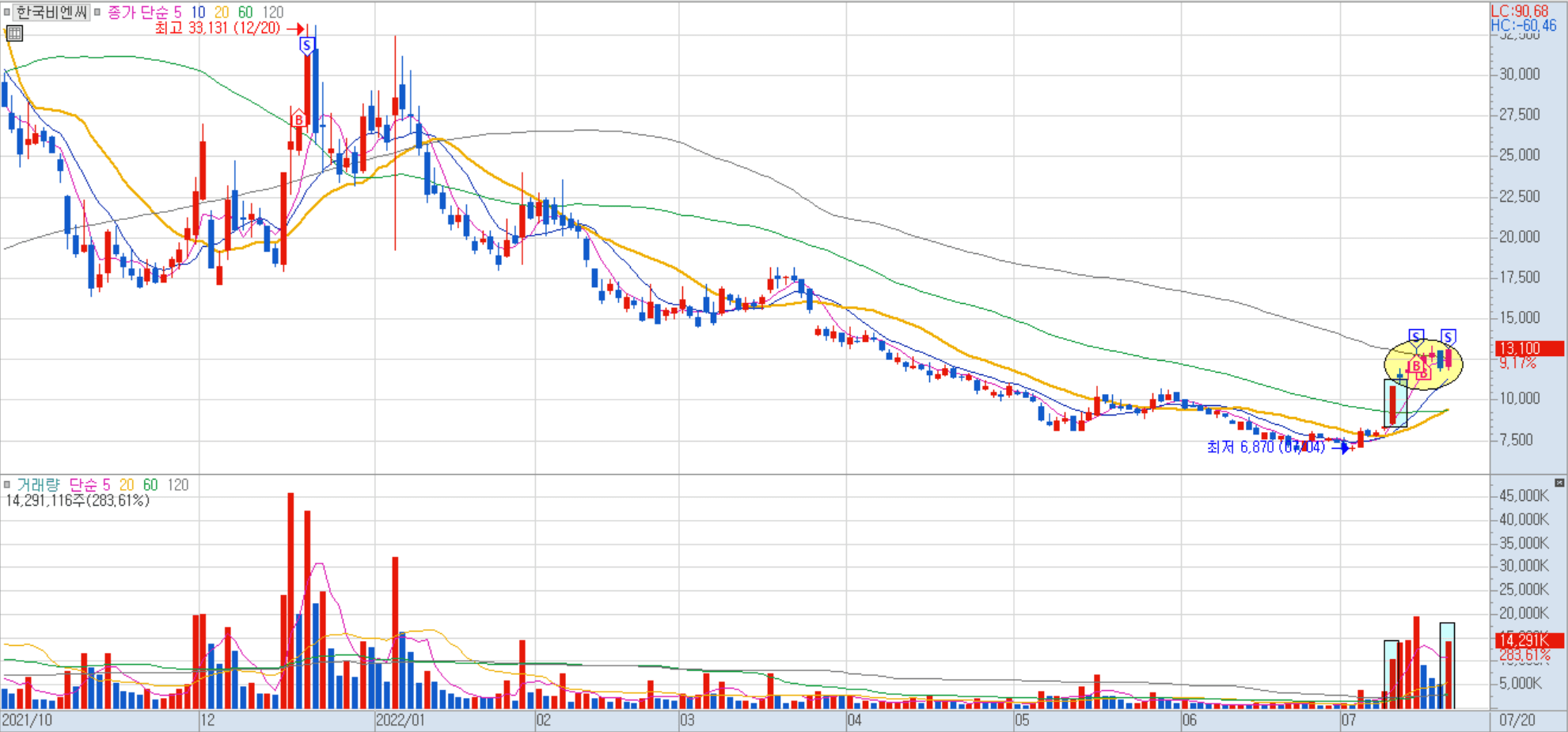
Task: Click the 27,500 price axis label
Action: (x=1520, y=114)
